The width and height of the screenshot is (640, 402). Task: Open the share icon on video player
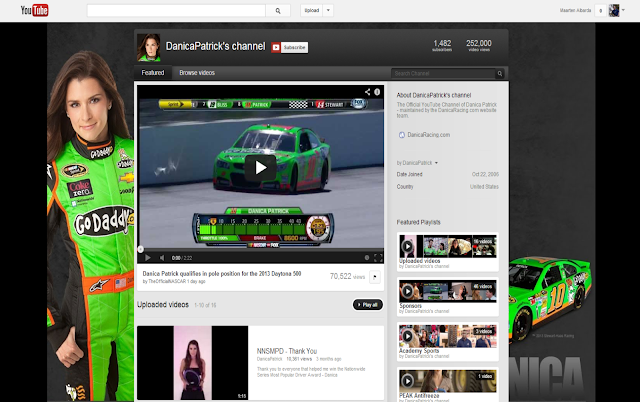click(367, 92)
